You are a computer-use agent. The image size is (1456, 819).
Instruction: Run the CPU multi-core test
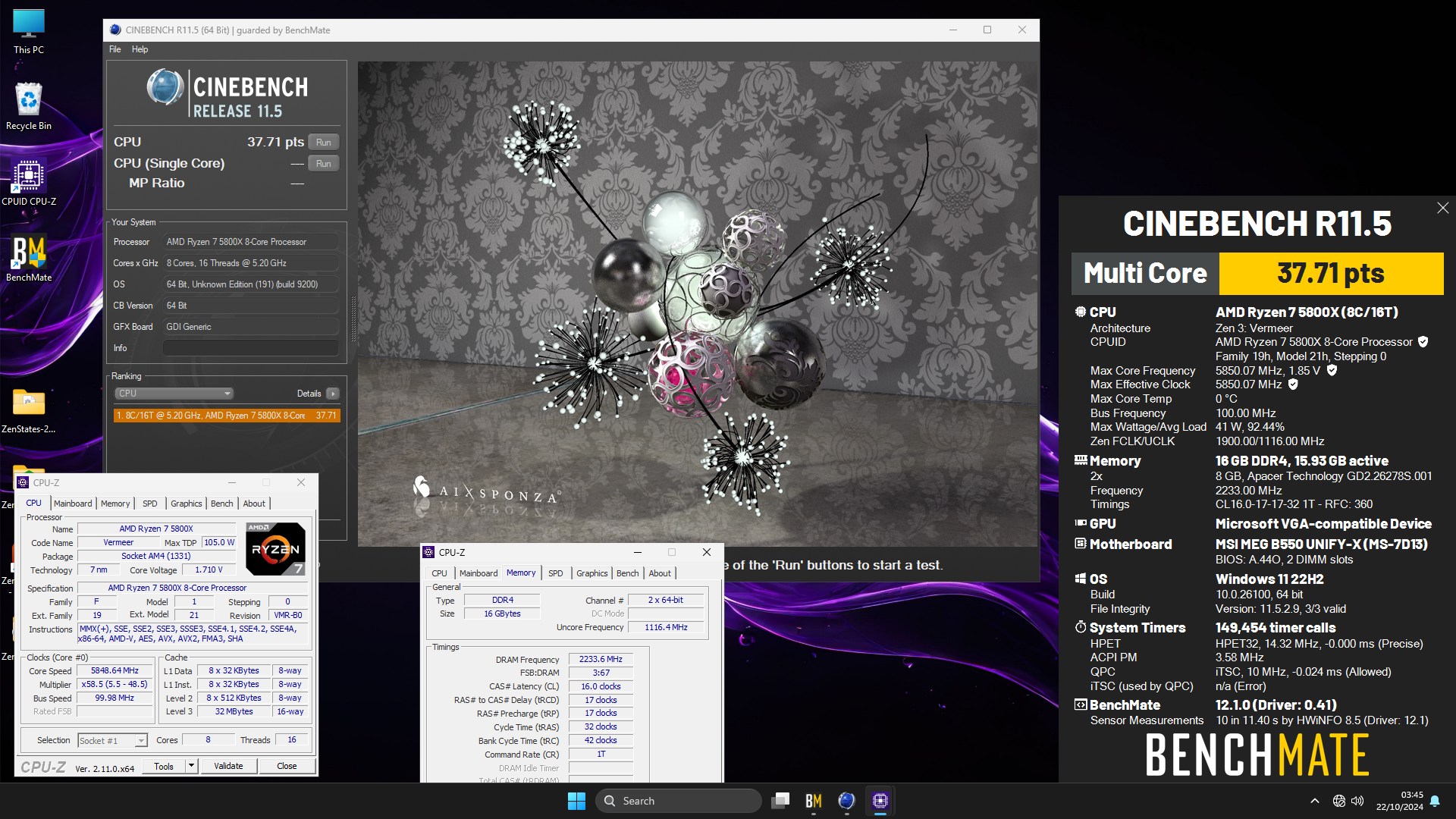[324, 143]
